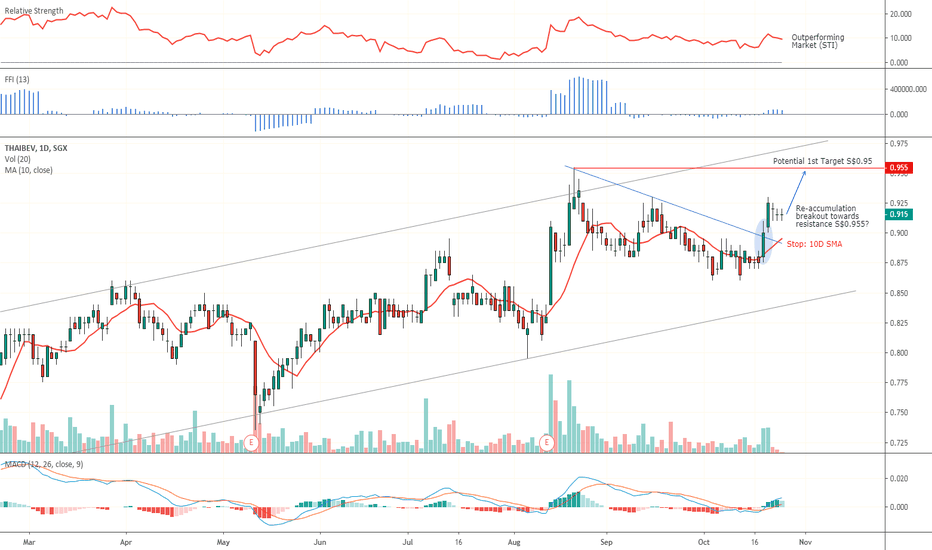Click the 0.020 MACD axis value
The width and height of the screenshot is (932, 550).
(x=898, y=478)
